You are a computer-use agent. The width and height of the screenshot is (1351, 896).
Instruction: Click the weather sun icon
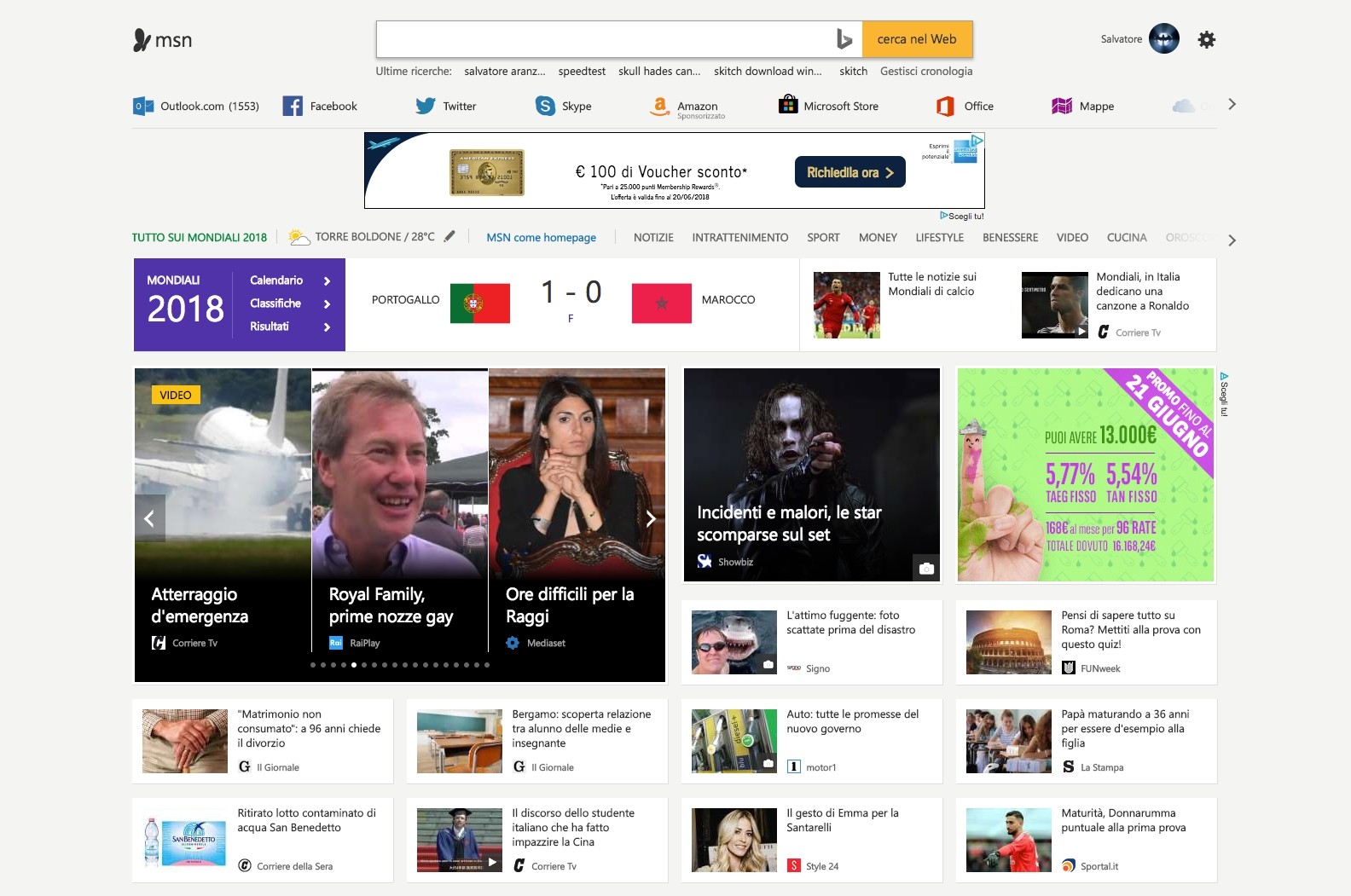[299, 237]
